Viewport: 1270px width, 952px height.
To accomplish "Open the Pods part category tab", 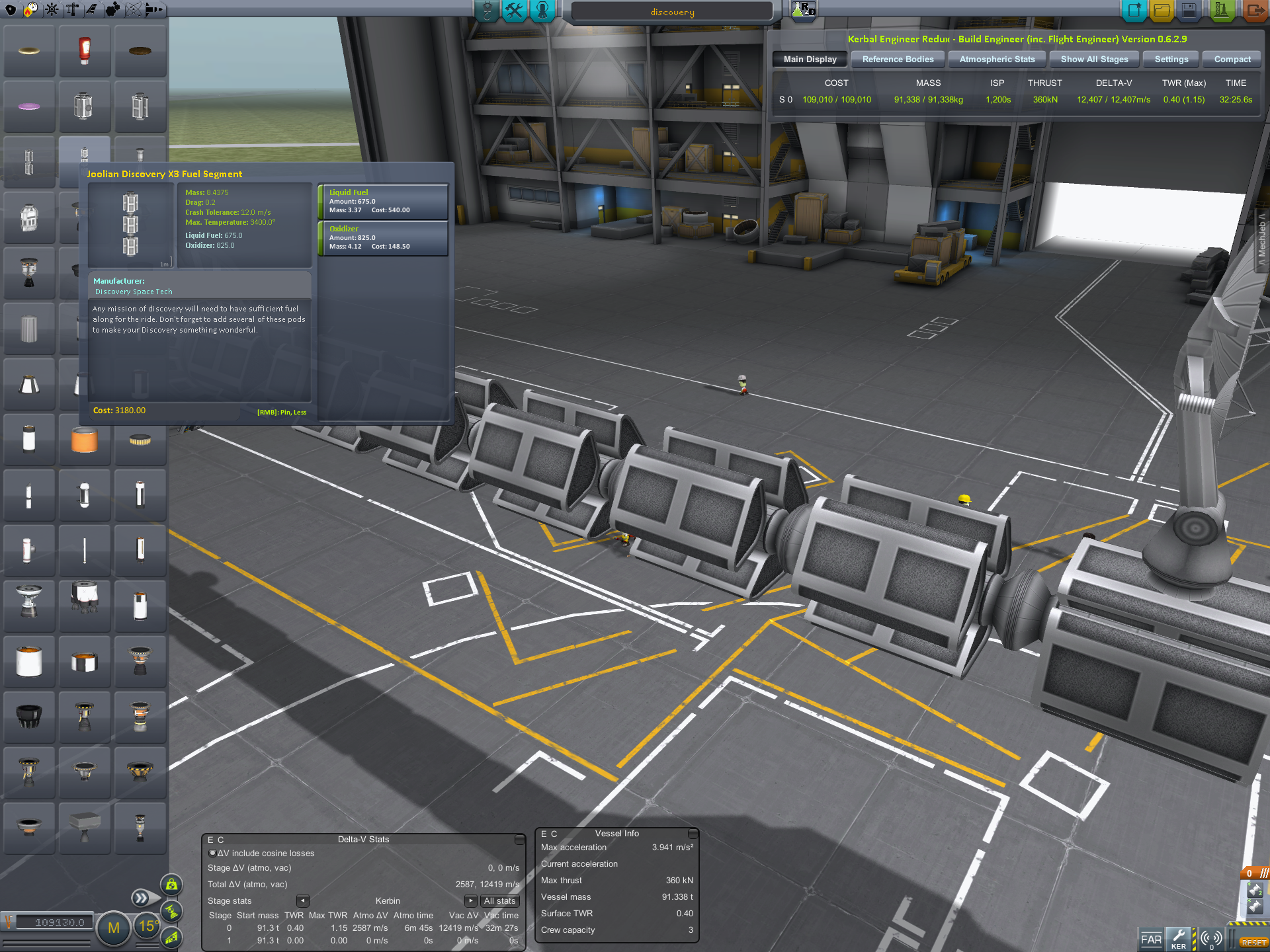I will click(11, 9).
